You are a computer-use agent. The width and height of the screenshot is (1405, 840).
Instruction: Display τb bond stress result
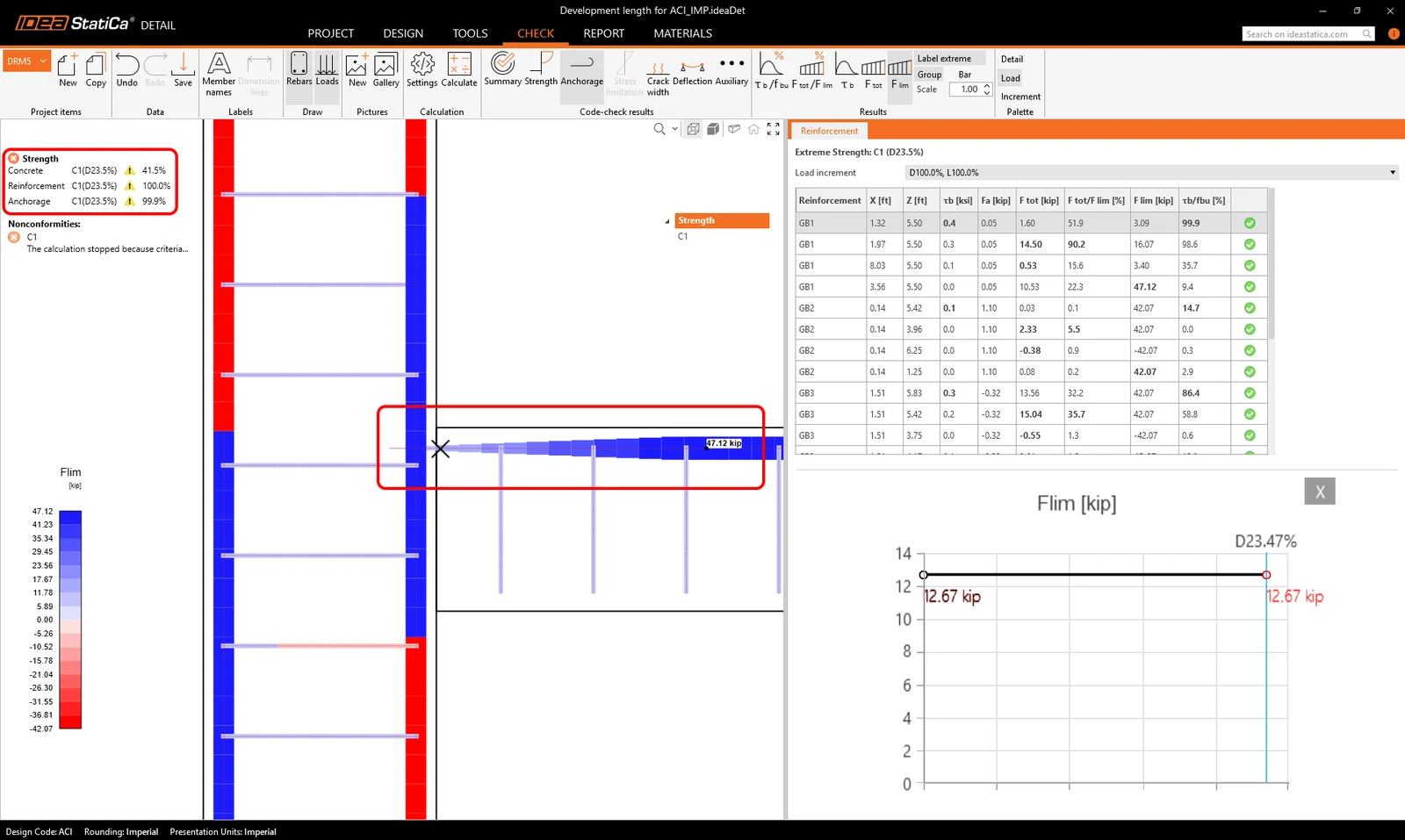coord(847,71)
